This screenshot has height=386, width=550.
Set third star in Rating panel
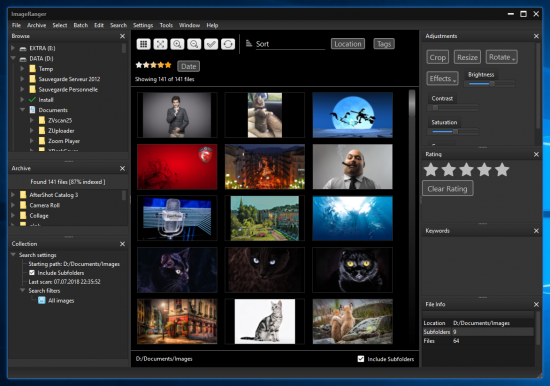click(x=467, y=169)
